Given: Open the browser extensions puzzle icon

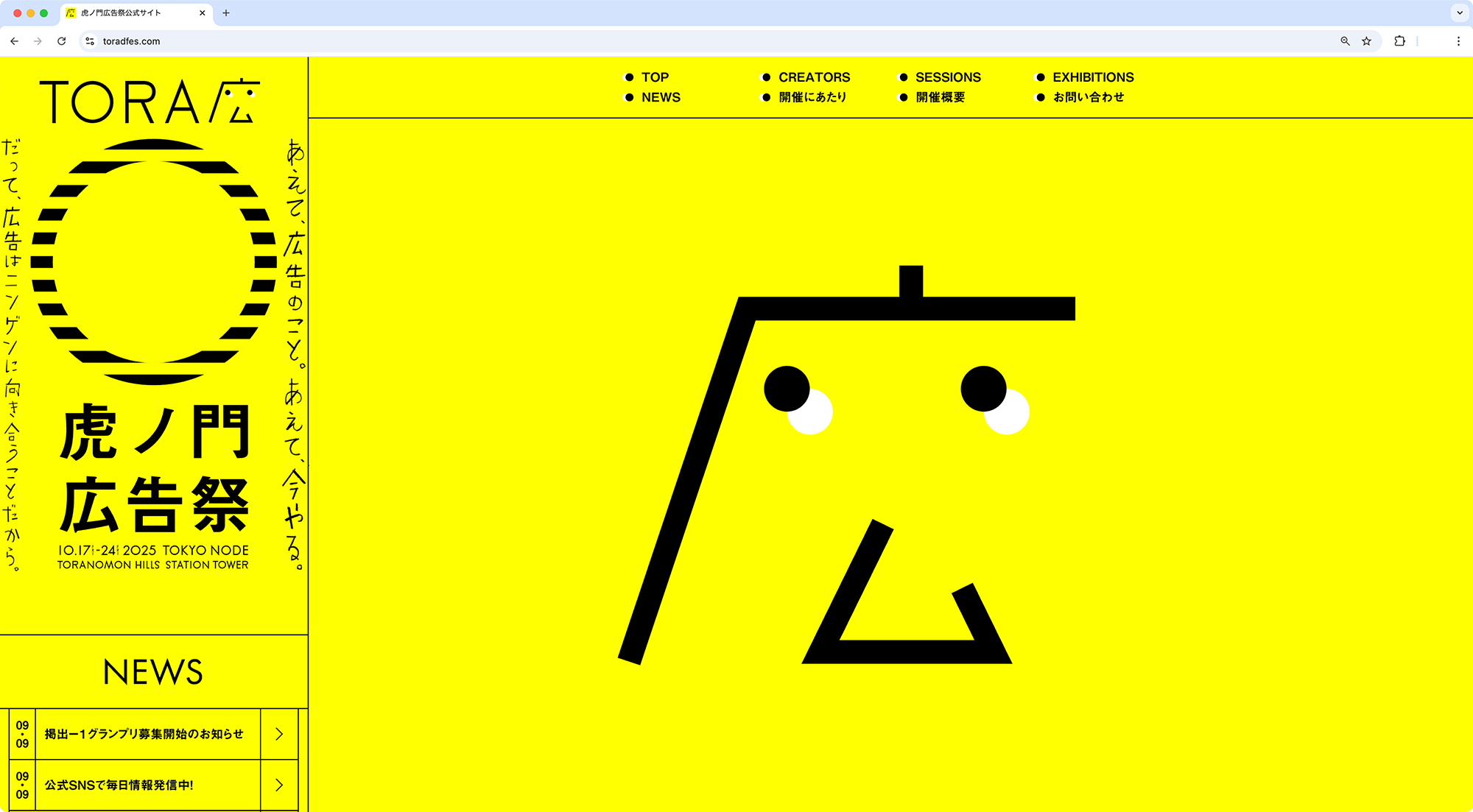Looking at the screenshot, I should coord(1399,41).
